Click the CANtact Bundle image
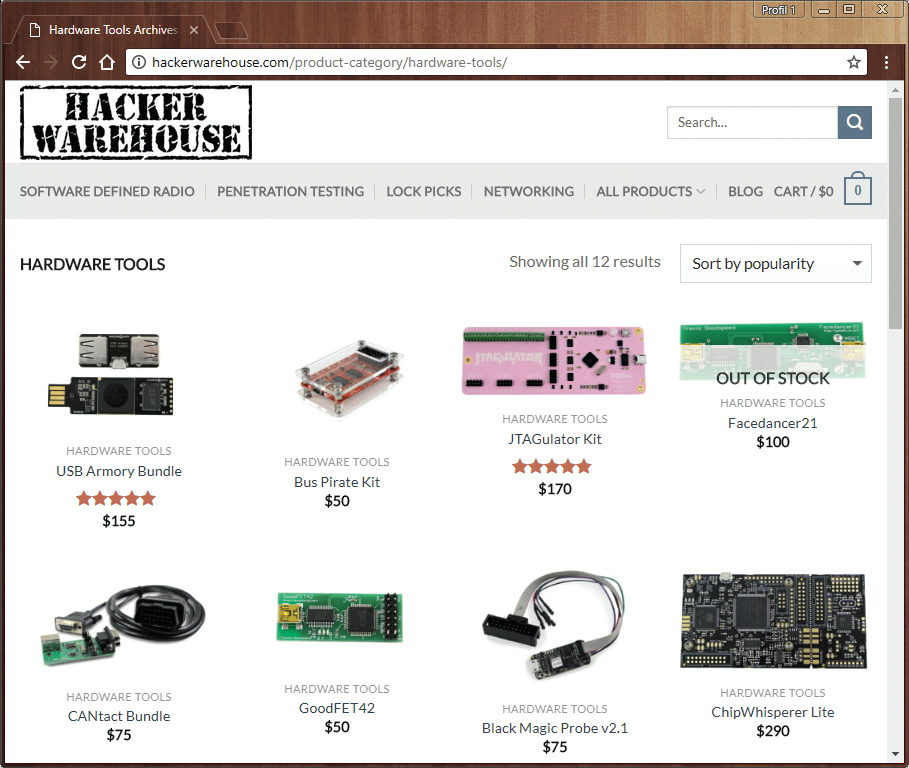Viewport: 909px width, 768px height. point(123,626)
